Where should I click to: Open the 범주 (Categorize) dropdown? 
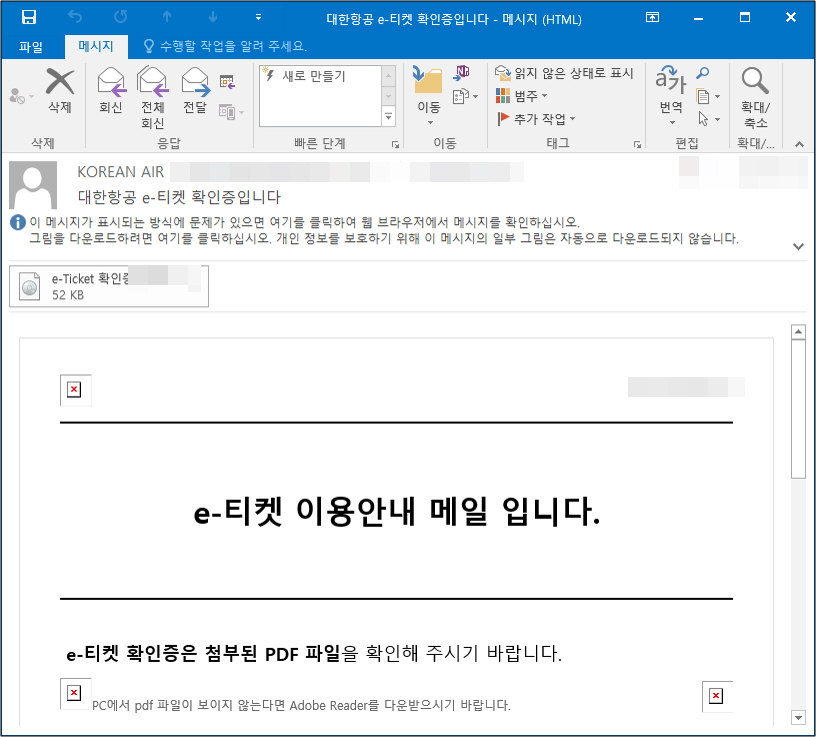click(x=521, y=96)
